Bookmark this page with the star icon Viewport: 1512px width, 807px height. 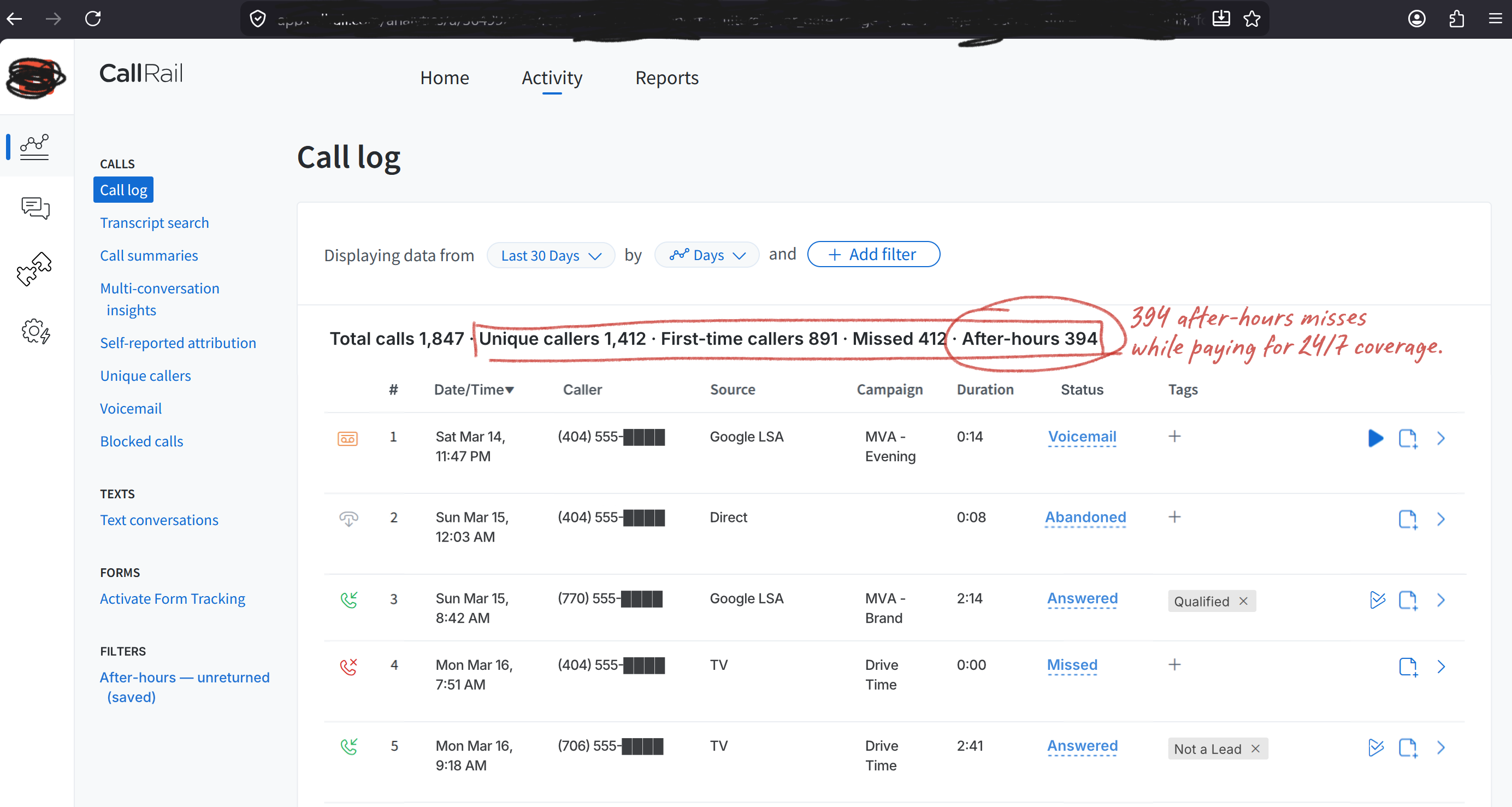[1252, 19]
